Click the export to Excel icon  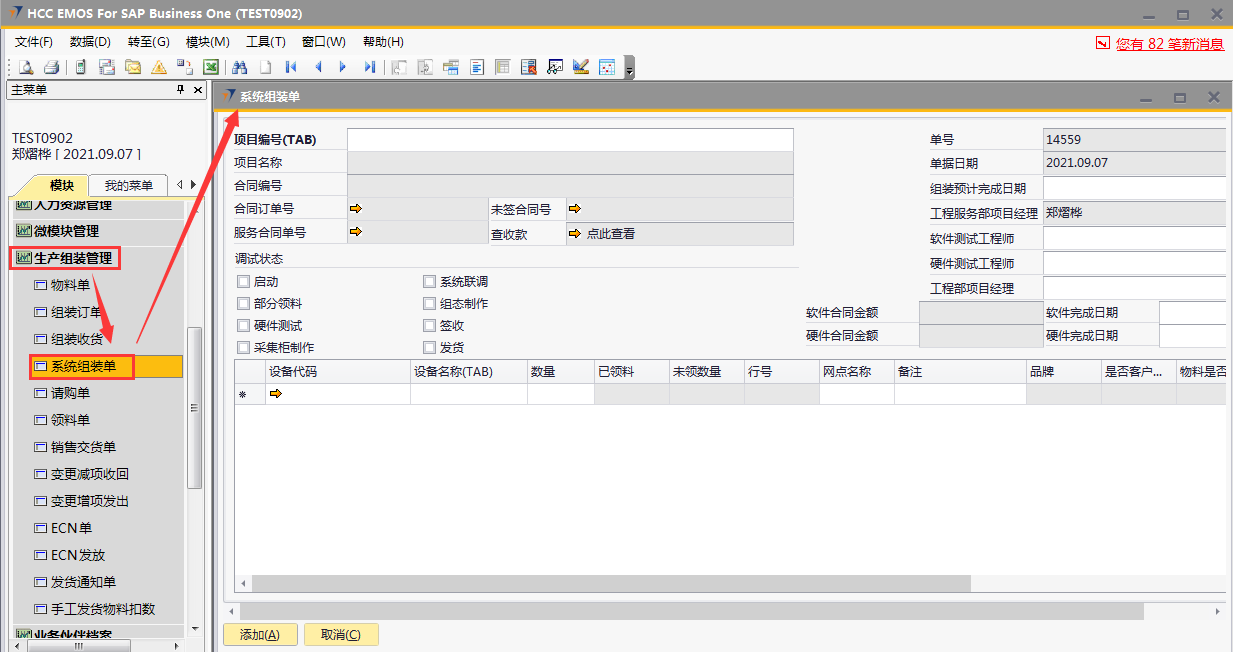click(211, 67)
